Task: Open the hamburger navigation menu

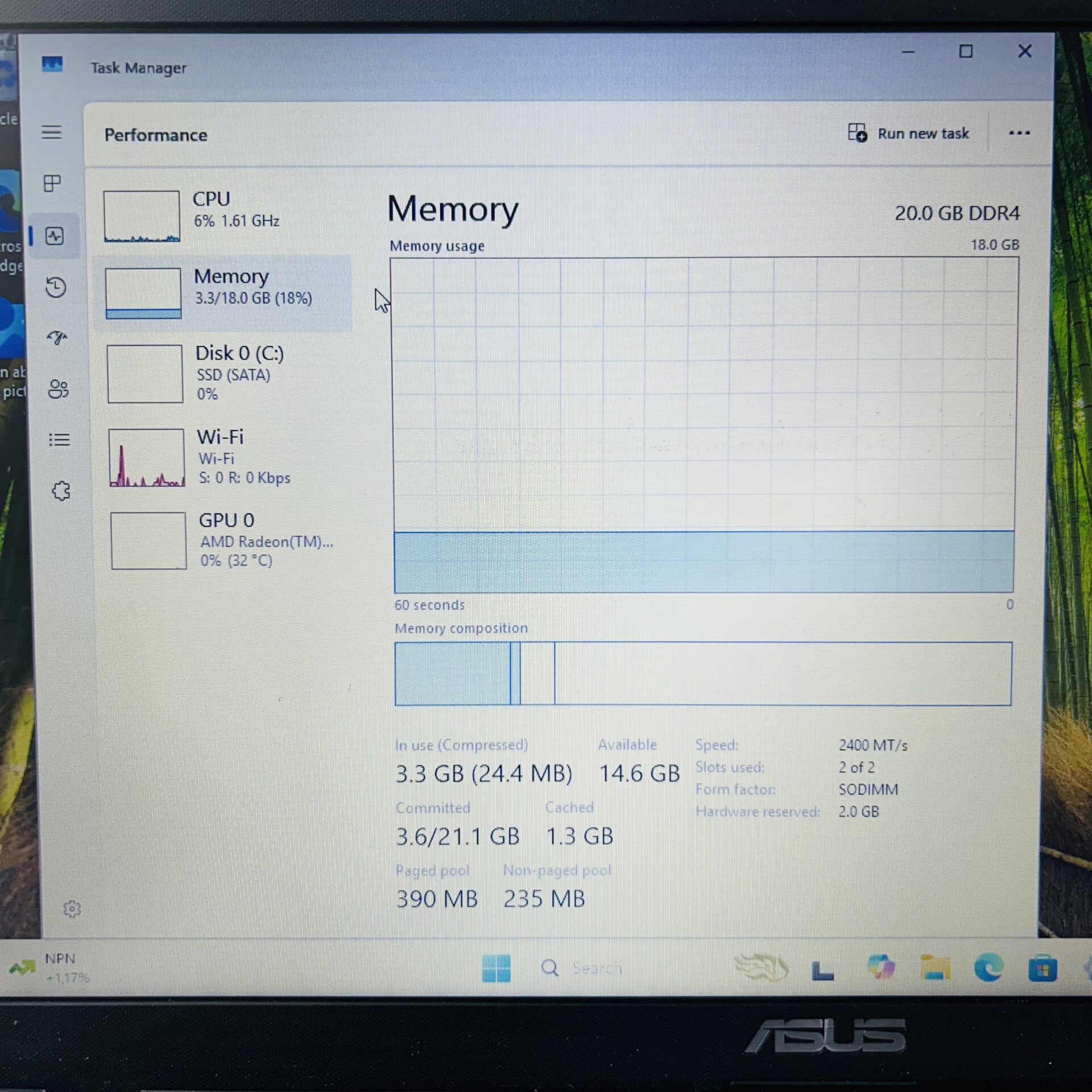Action: click(x=52, y=133)
